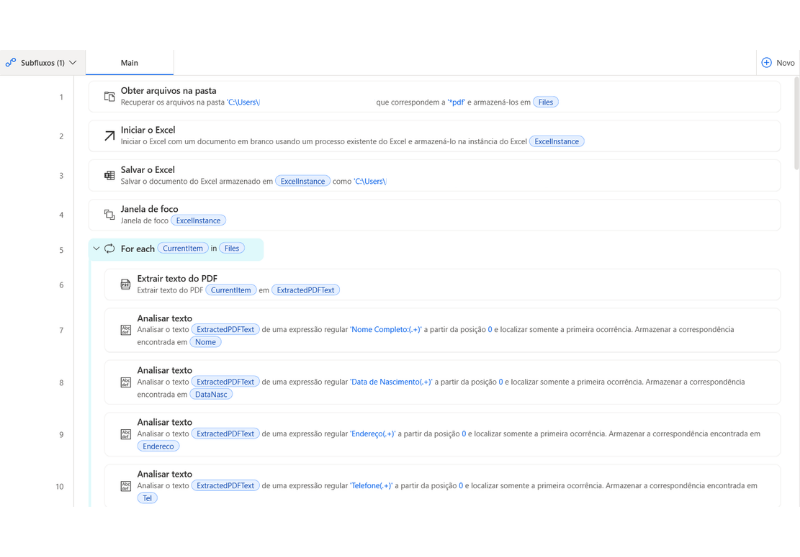The height and width of the screenshot is (557, 800).
Task: Click the 'Endereço(.+)' regex text
Action: [x=372, y=434]
